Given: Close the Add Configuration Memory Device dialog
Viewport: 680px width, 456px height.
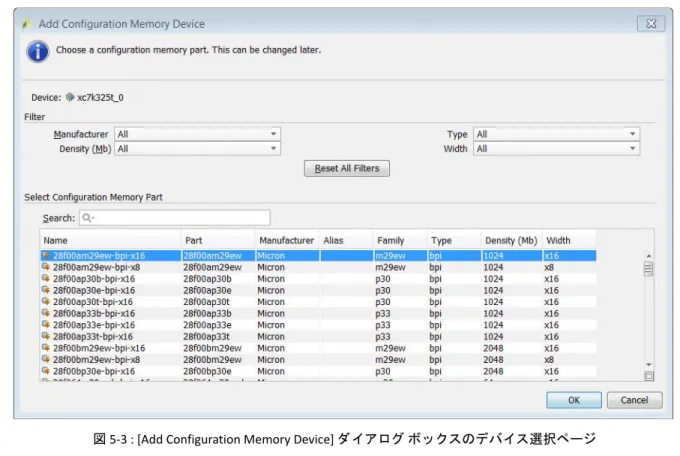Looking at the screenshot, I should point(651,23).
